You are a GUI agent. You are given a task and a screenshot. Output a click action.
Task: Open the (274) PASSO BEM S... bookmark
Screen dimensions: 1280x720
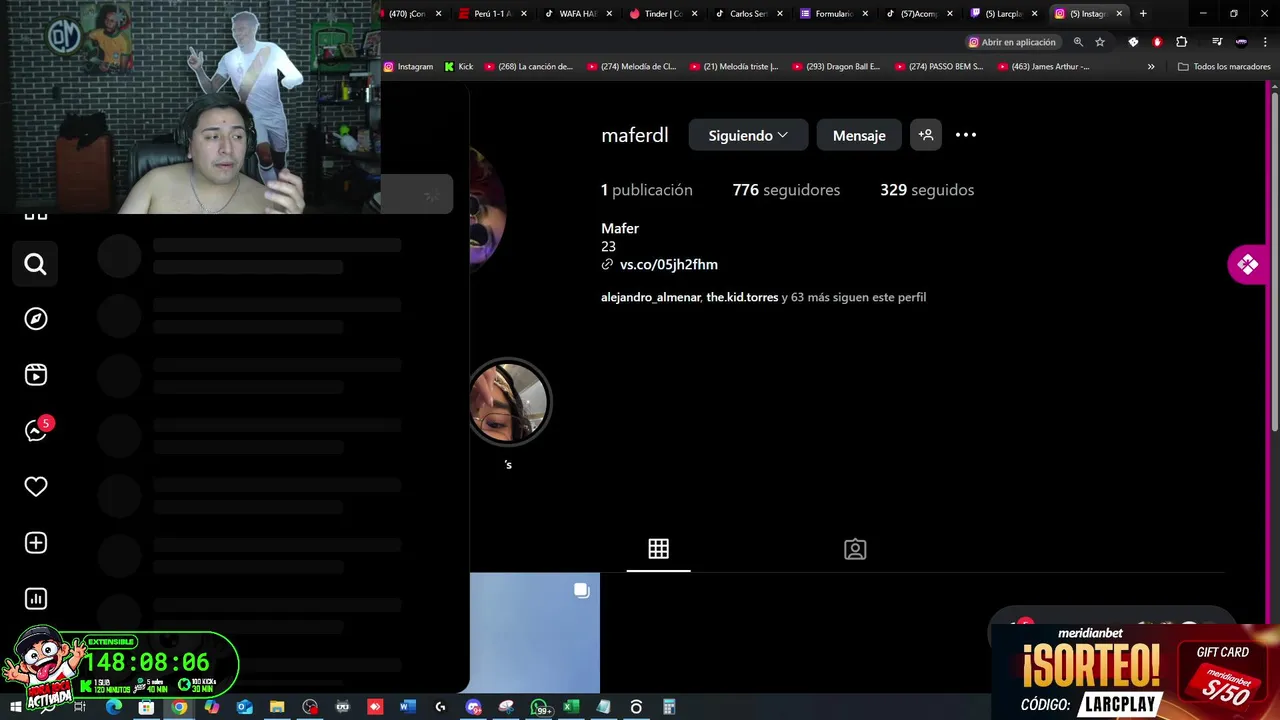pyautogui.click(x=939, y=67)
